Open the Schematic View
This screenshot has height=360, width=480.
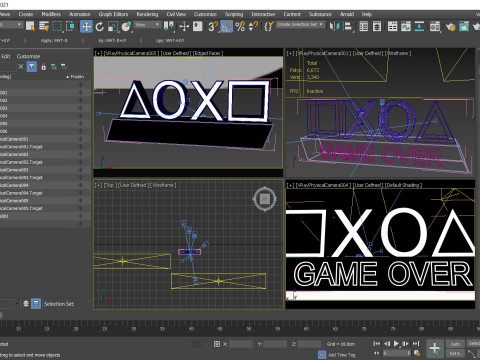(419, 26)
